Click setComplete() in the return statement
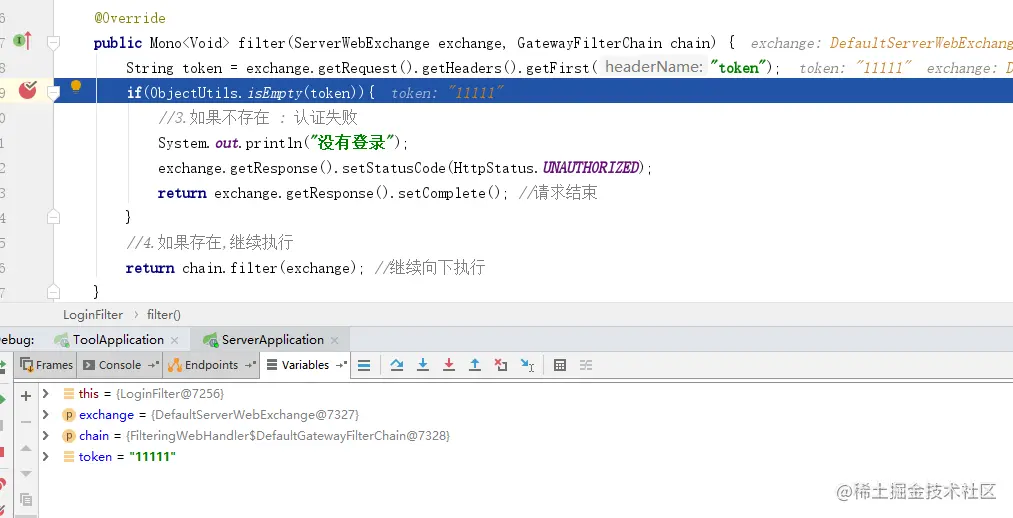The width and height of the screenshot is (1013, 518). point(450,193)
